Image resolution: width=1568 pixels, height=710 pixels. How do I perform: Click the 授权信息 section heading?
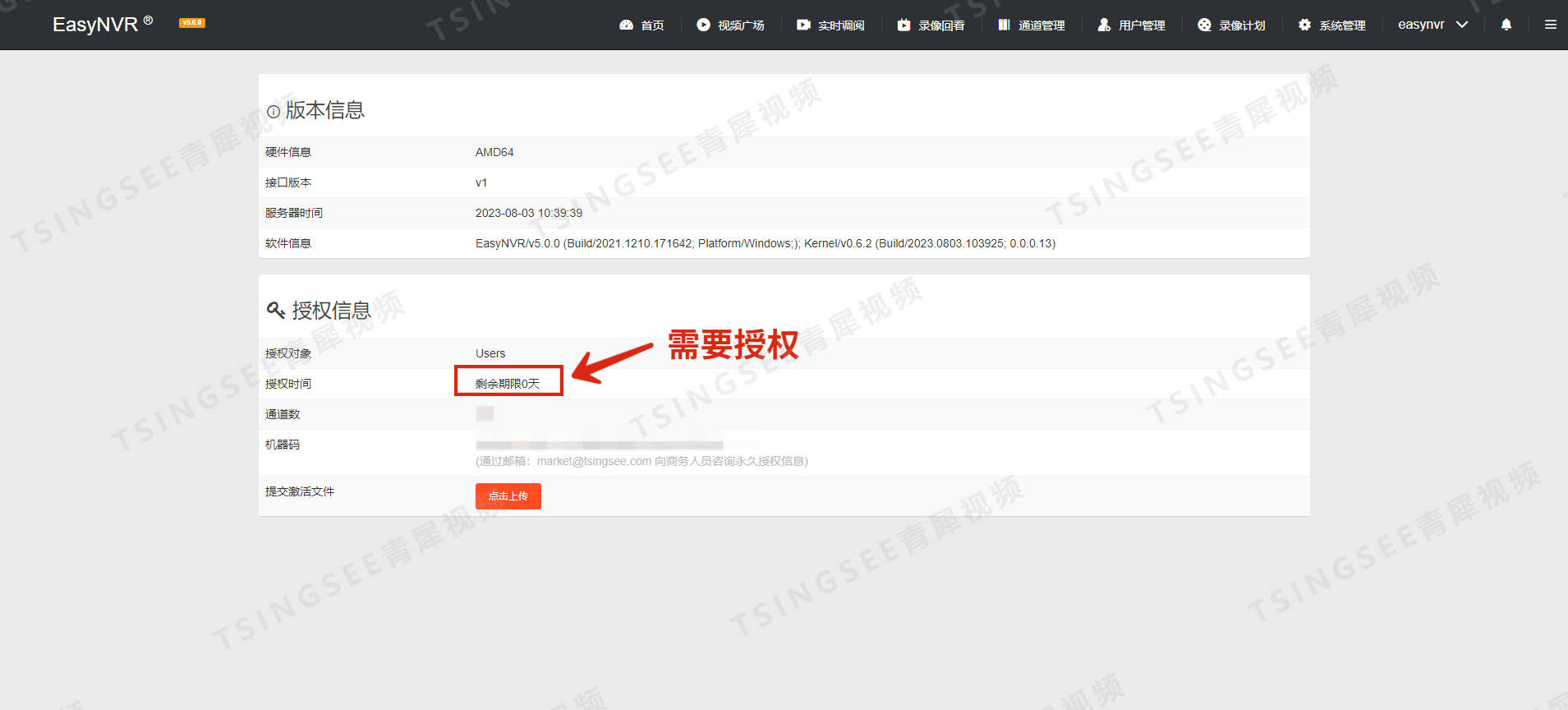coord(332,311)
